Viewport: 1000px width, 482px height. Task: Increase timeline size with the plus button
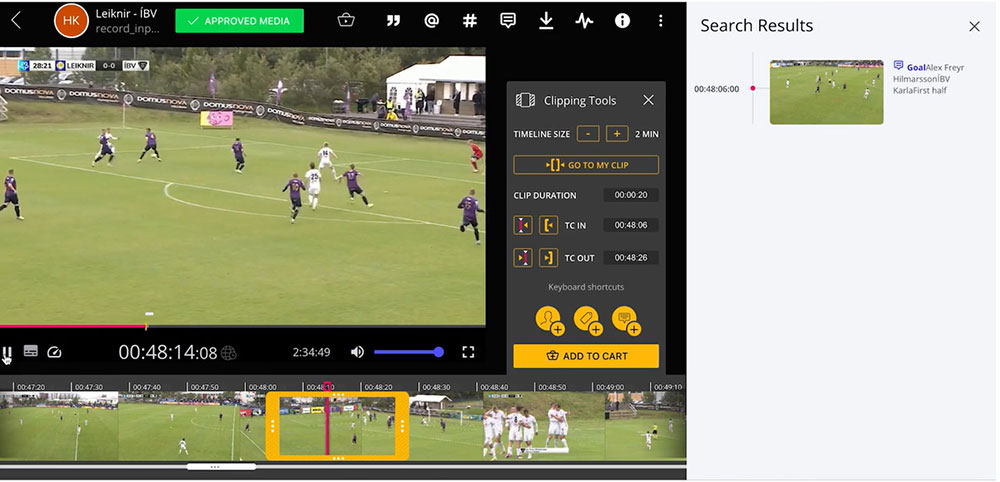coord(616,134)
